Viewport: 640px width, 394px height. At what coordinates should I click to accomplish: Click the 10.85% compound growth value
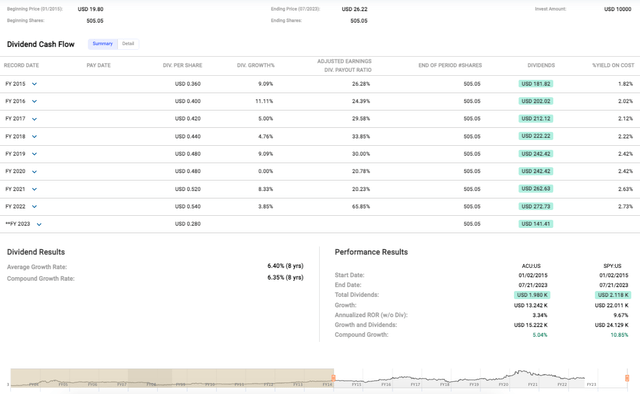619,335
